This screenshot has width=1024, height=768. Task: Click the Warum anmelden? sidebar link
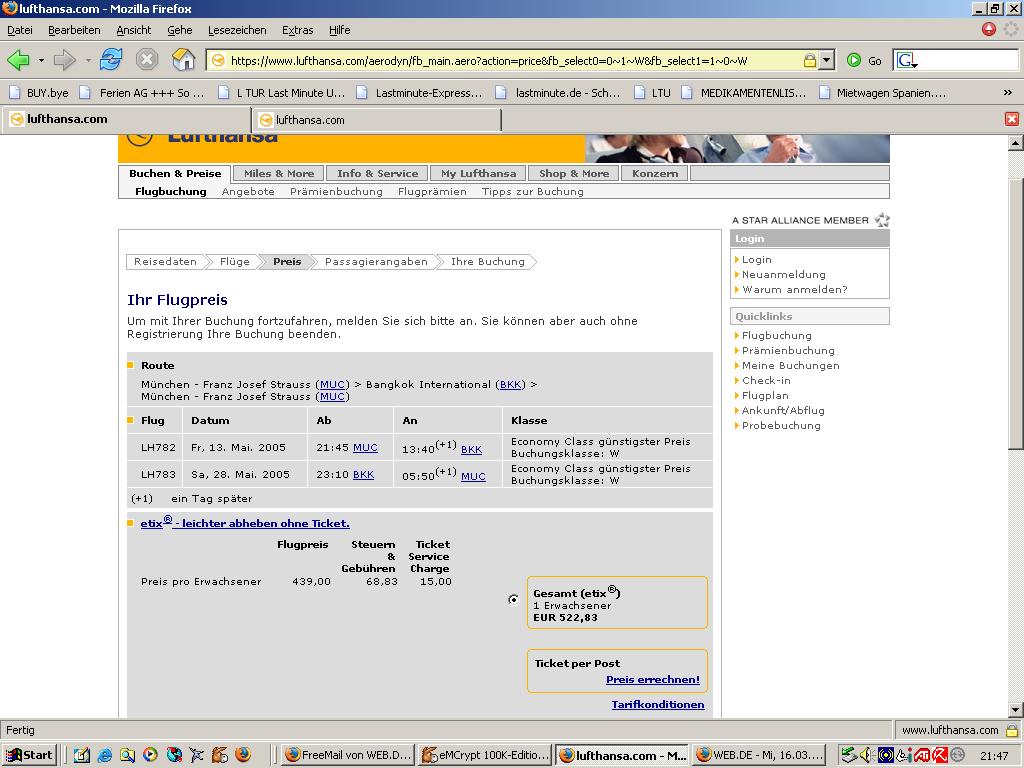(794, 289)
